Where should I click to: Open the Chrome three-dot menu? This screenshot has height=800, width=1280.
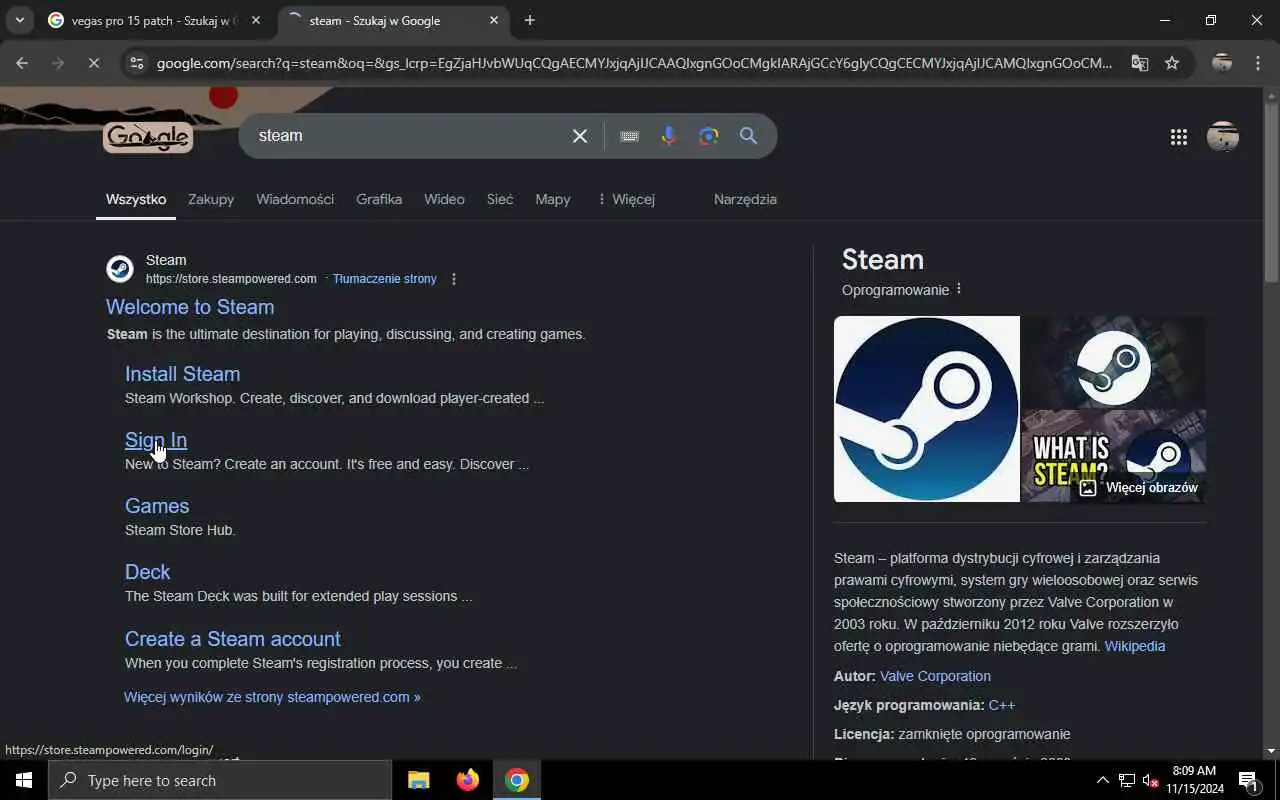coord(1258,63)
